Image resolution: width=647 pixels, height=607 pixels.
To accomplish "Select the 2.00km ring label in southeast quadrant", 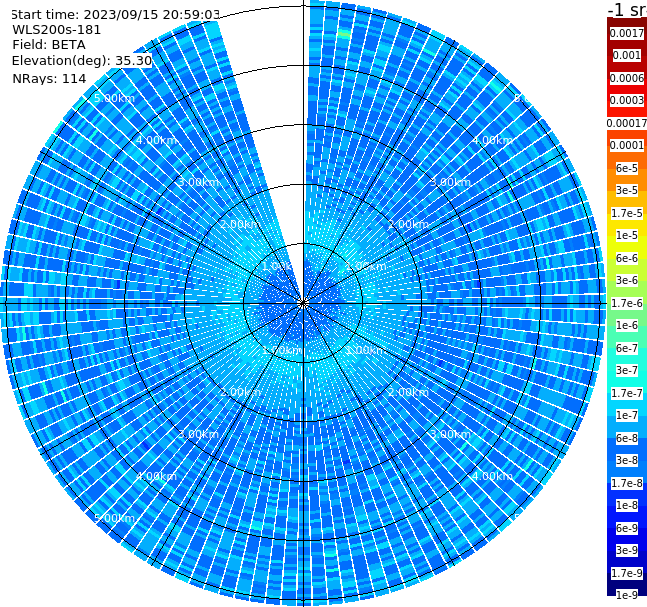I will pyautogui.click(x=408, y=392).
